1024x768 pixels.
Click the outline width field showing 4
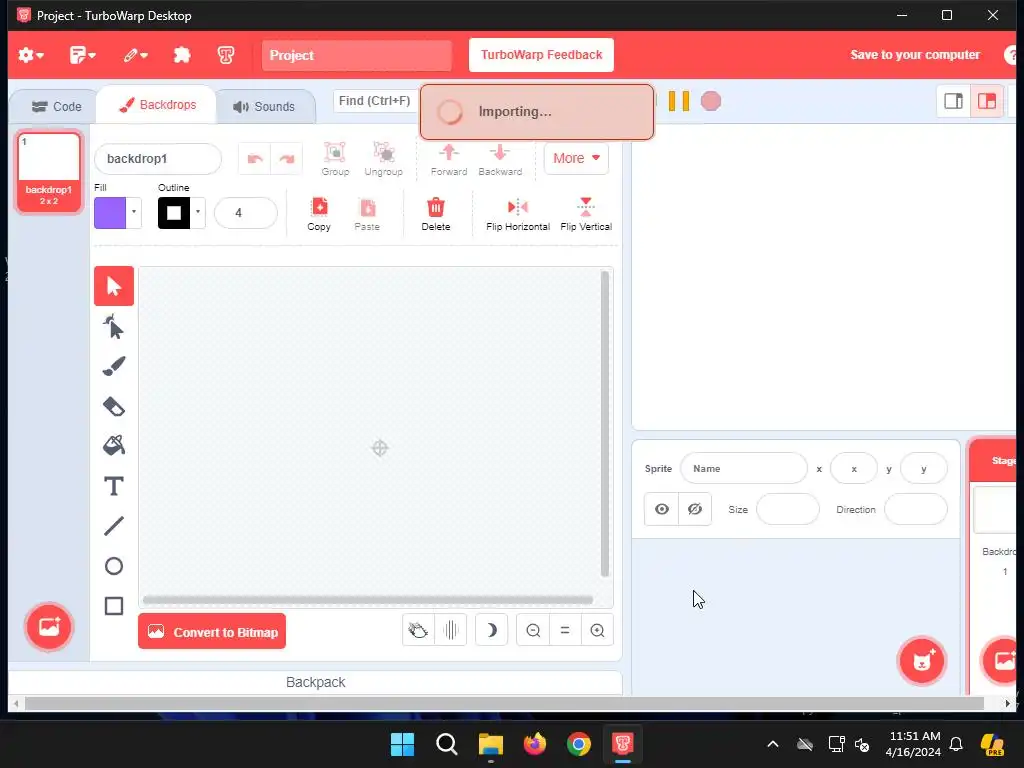point(246,213)
